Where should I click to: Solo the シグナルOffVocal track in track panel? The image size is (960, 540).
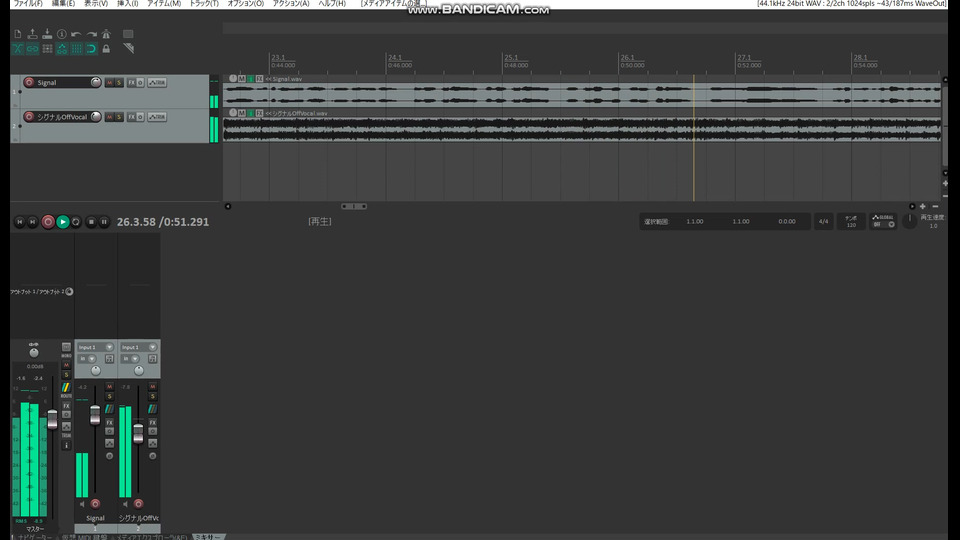pyautogui.click(x=119, y=117)
